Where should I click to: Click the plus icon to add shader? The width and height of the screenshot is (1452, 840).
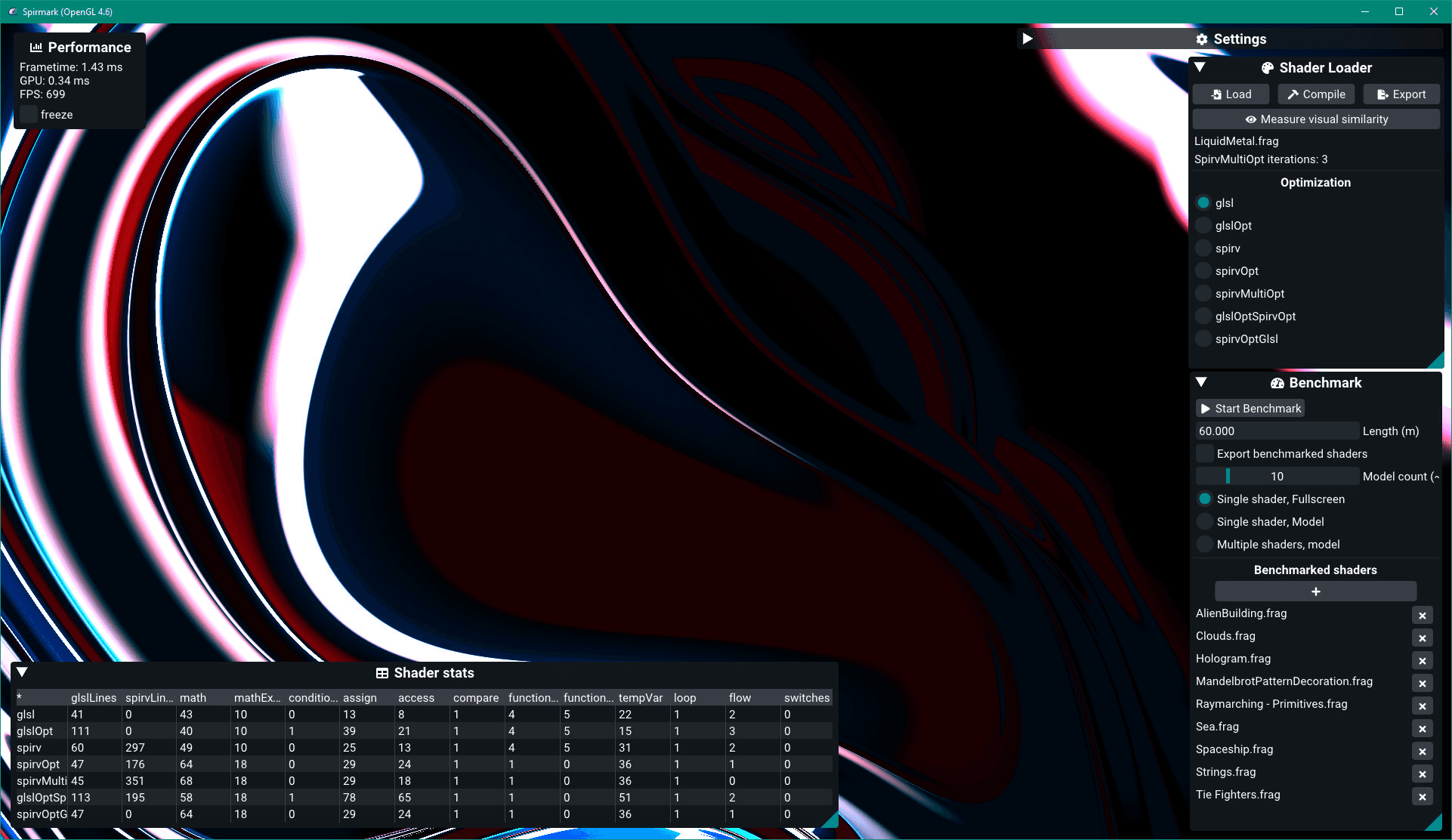[x=1315, y=591]
